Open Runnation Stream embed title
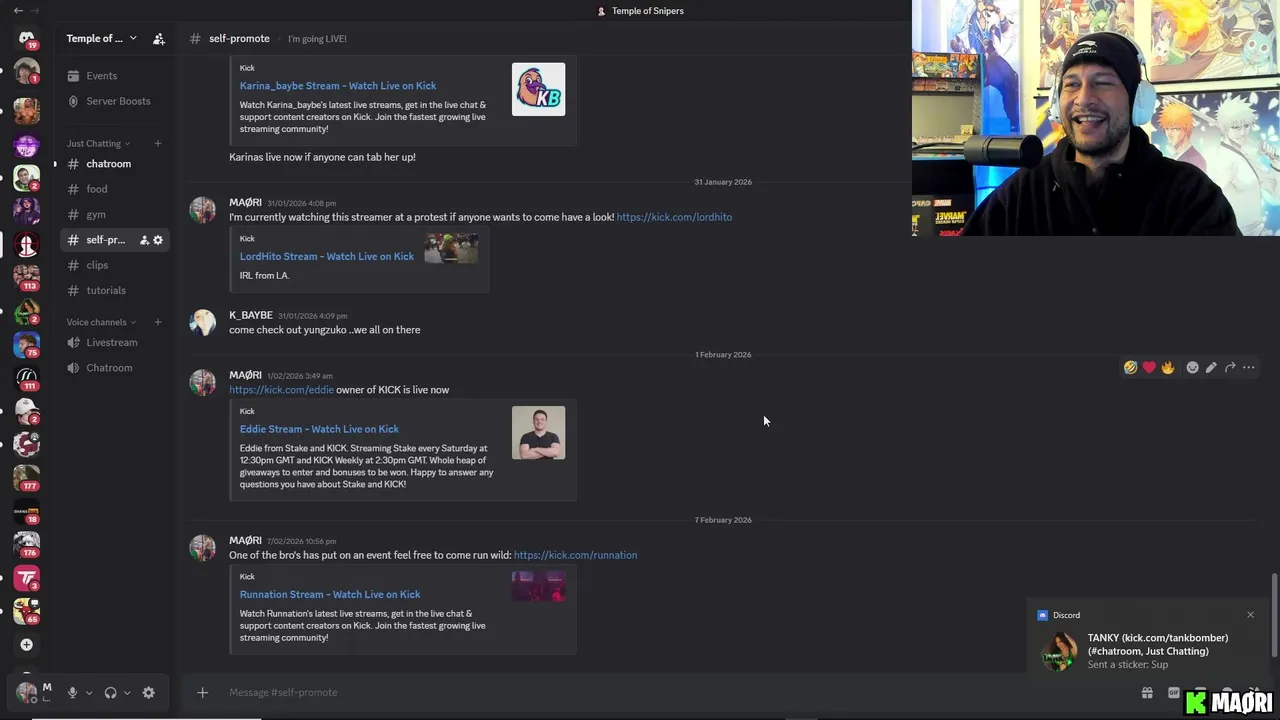 330,594
